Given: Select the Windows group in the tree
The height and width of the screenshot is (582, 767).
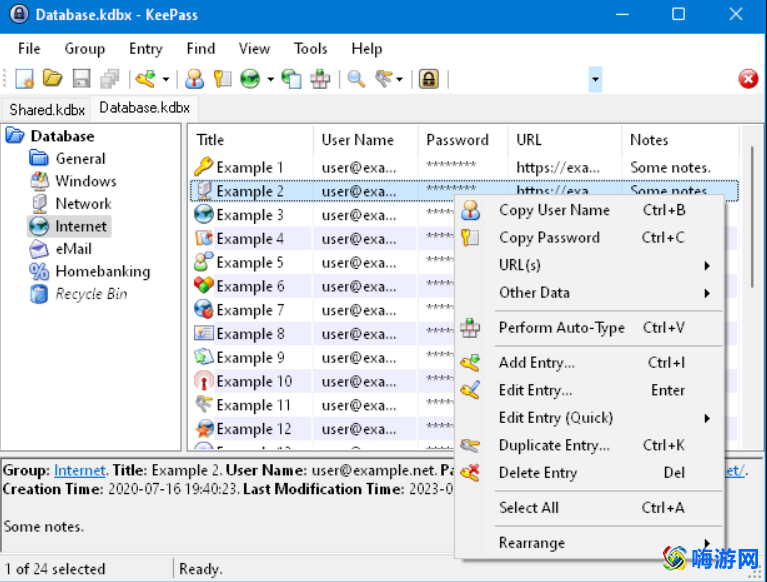Looking at the screenshot, I should tap(86, 181).
